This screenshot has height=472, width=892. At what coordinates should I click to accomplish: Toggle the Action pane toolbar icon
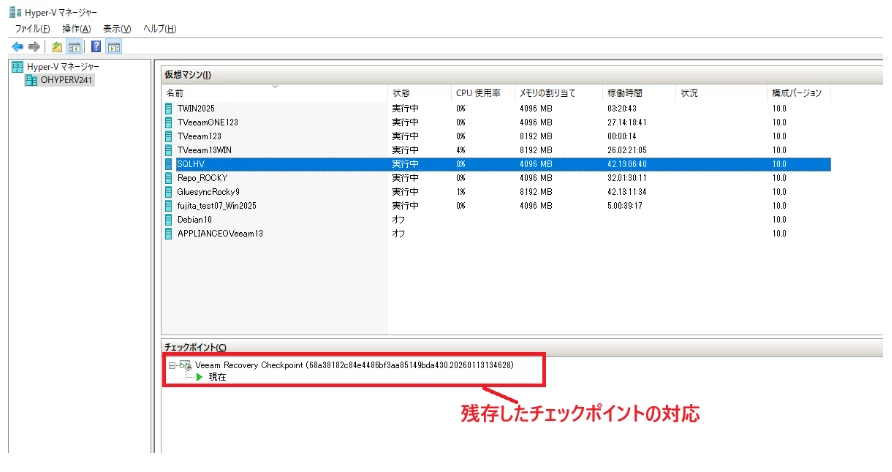pyautogui.click(x=114, y=47)
